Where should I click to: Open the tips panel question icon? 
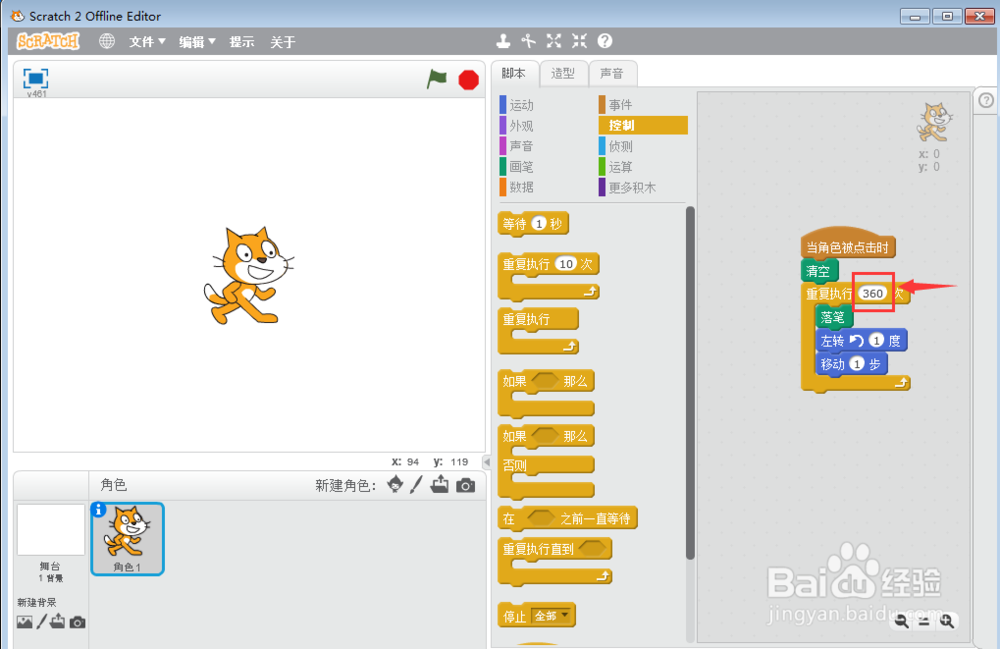(x=986, y=101)
